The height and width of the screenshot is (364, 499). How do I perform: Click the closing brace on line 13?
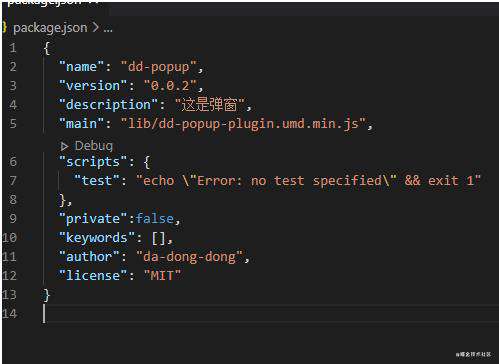coord(47,295)
